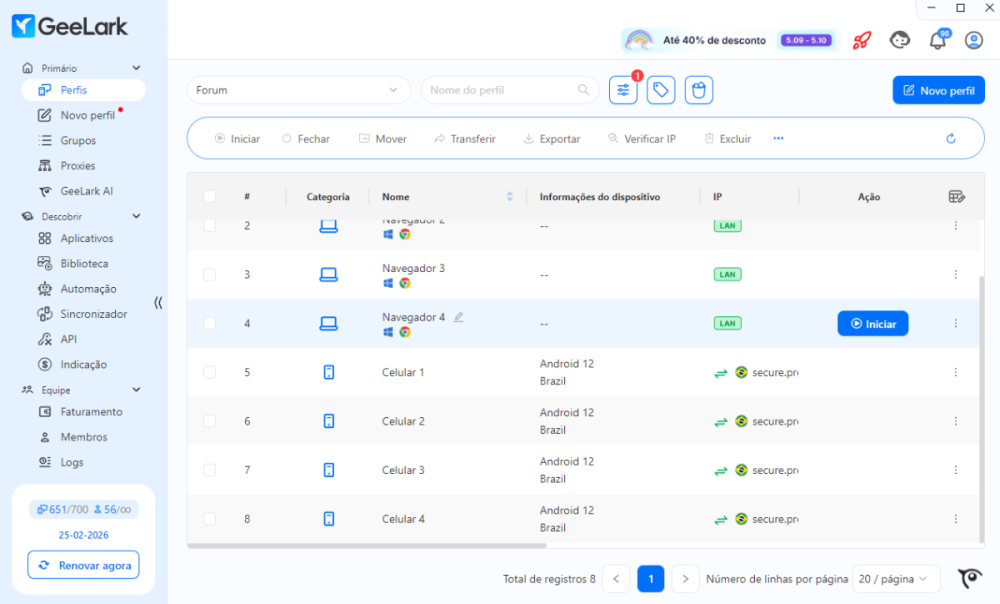Click Verificar IP in toolbar
The height and width of the screenshot is (604, 1000).
coord(642,138)
